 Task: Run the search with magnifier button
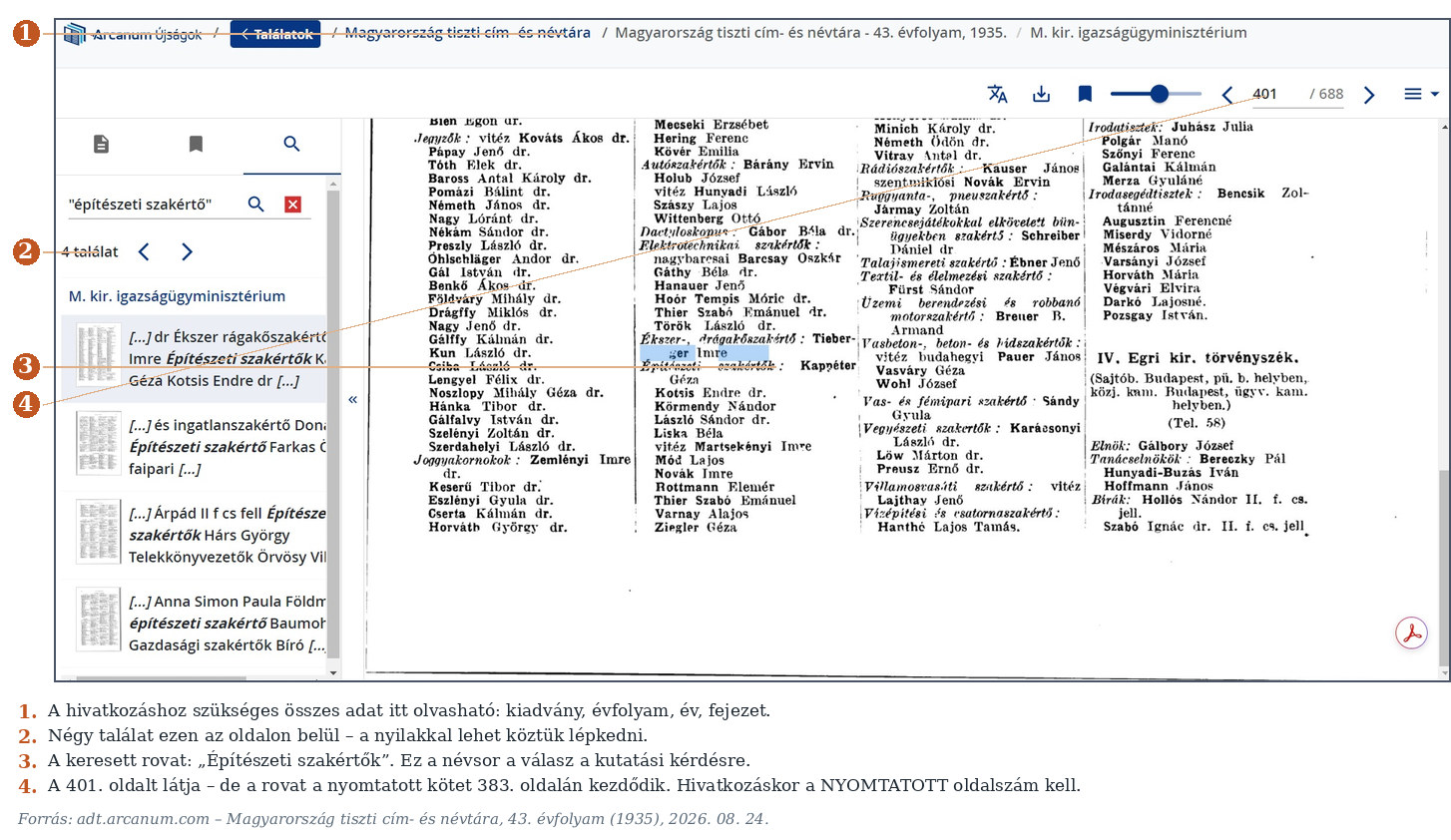coord(256,205)
